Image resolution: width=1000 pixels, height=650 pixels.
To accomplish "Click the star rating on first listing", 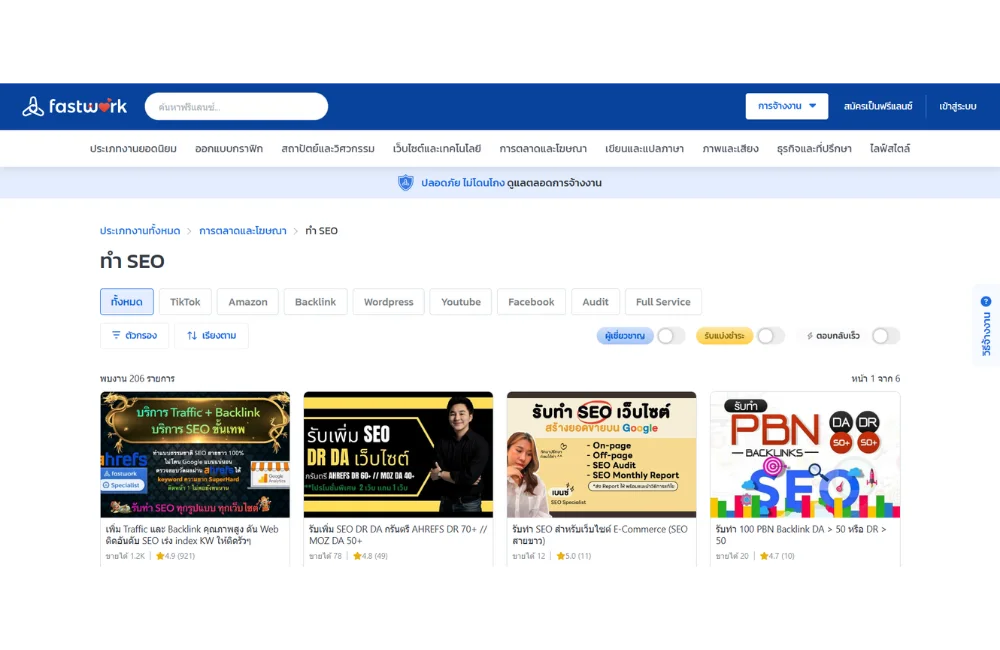I will click(160, 556).
